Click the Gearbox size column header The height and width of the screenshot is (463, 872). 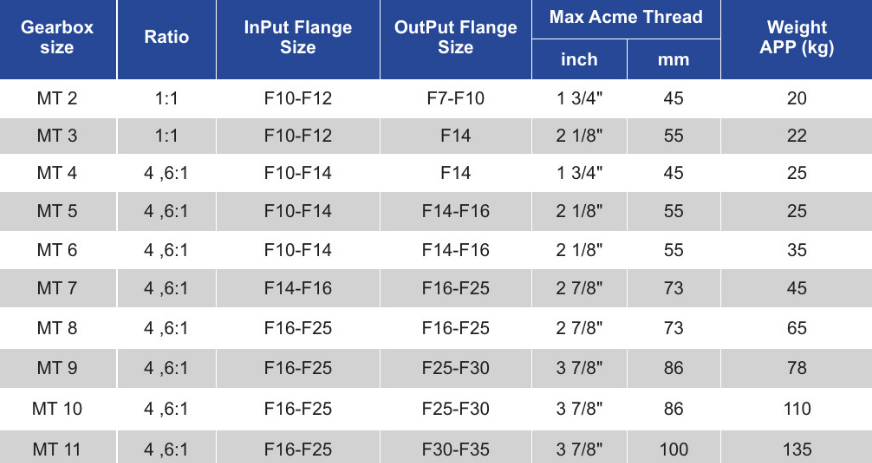pos(57,37)
